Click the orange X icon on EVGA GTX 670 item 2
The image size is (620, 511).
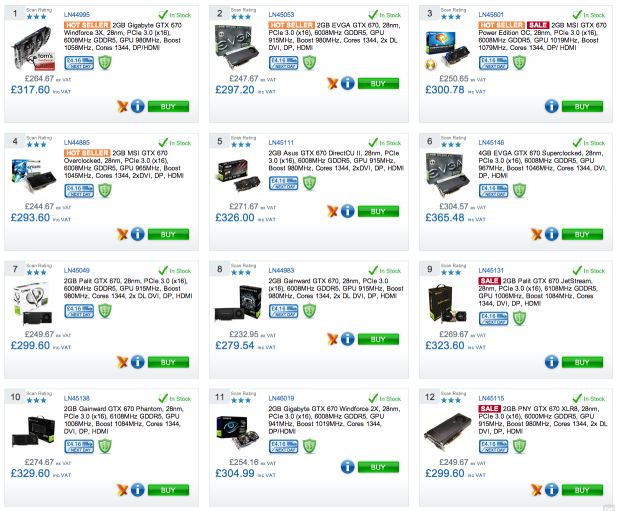coord(333,83)
